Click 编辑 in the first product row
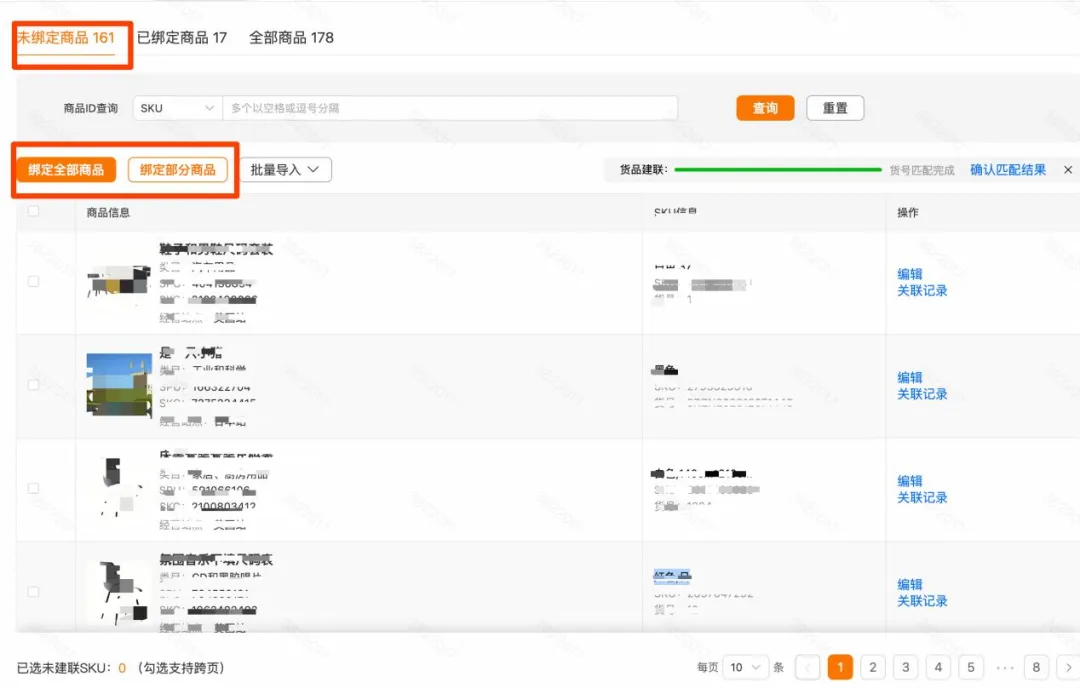Image resolution: width=1080 pixels, height=688 pixels. click(x=909, y=274)
